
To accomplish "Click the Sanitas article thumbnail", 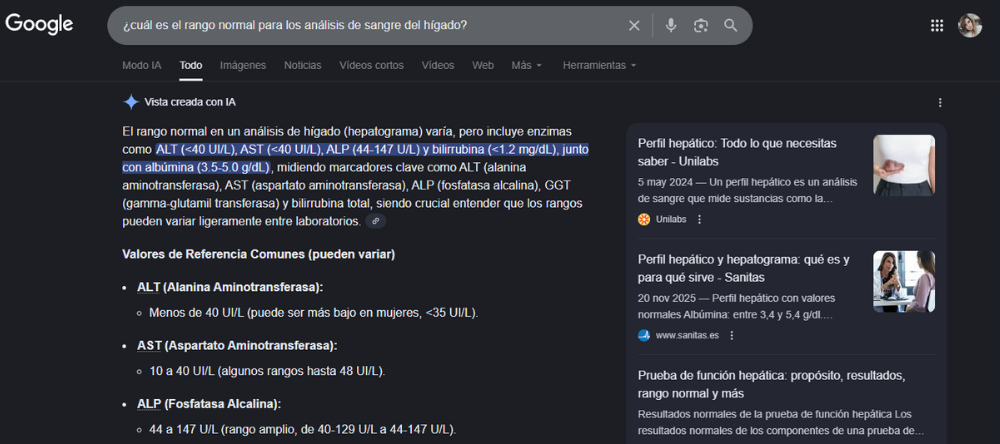I will pyautogui.click(x=904, y=281).
